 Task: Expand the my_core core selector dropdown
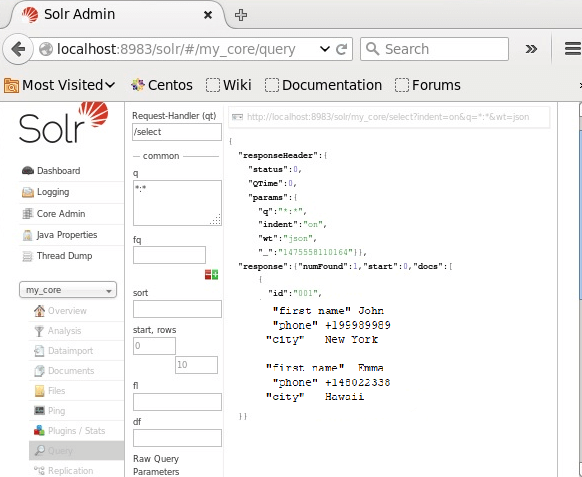click(68, 290)
